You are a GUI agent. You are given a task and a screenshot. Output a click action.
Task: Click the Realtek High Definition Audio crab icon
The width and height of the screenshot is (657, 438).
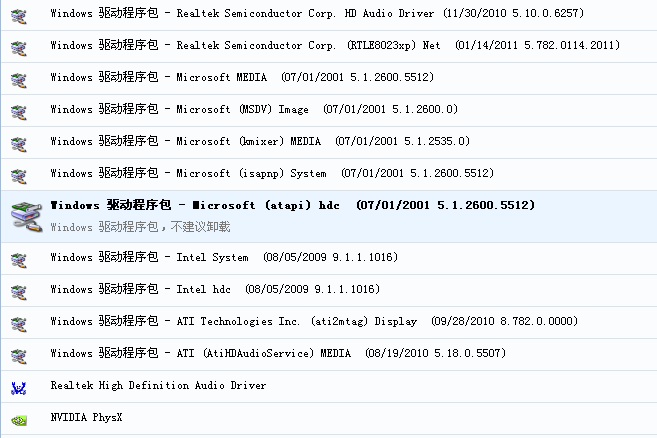point(18,388)
